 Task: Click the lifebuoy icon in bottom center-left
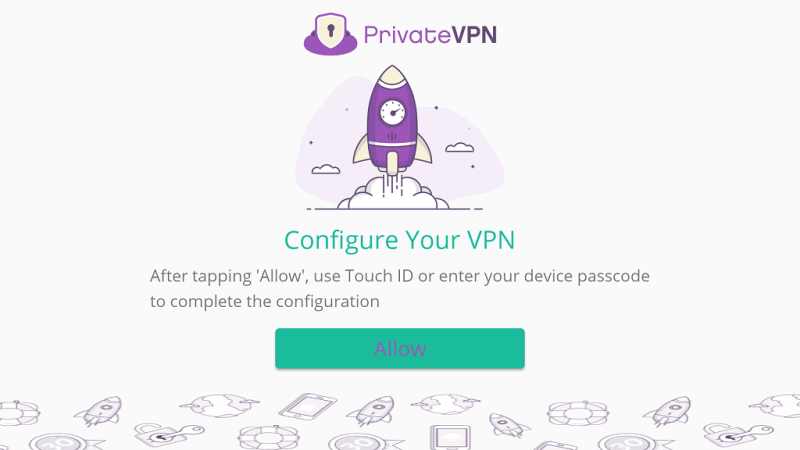(269, 437)
